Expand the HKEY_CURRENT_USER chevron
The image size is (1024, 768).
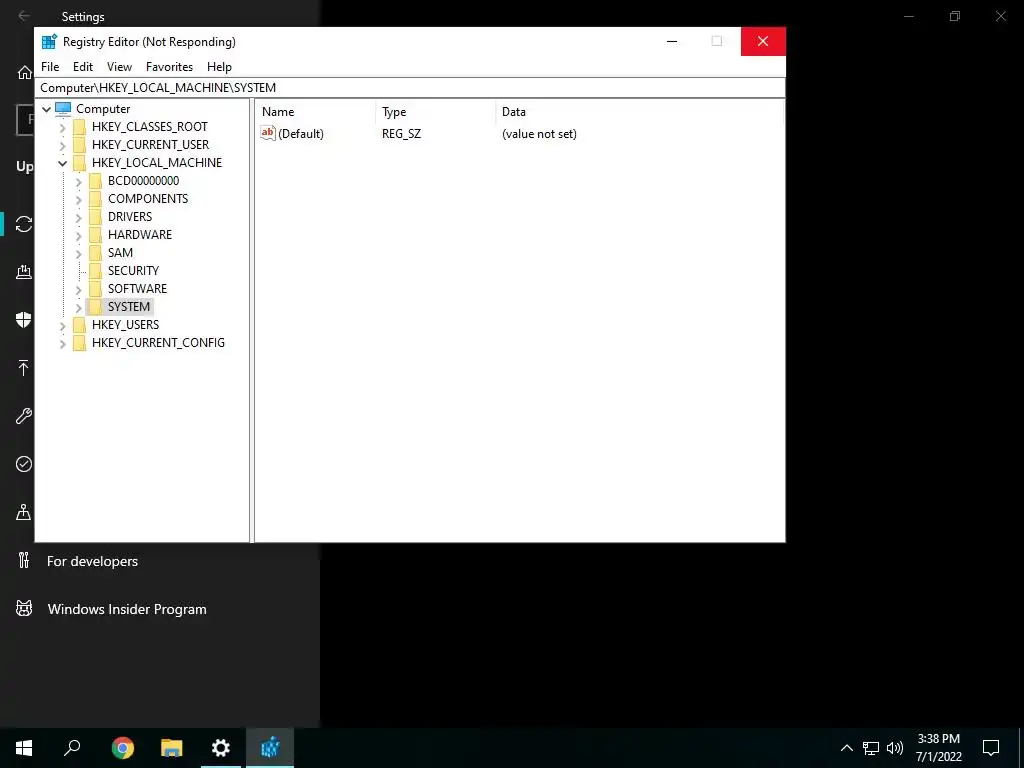(63, 145)
